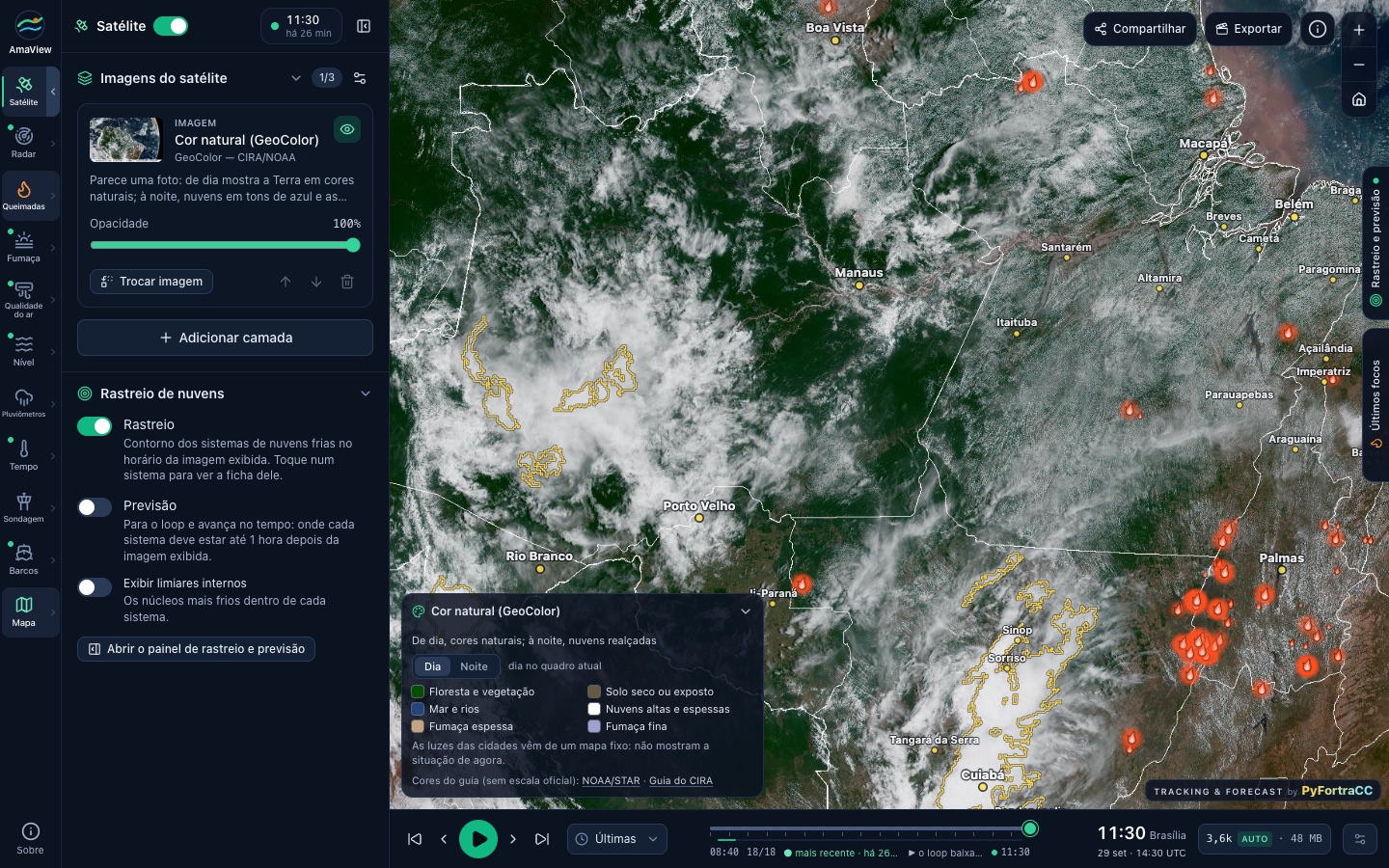The height and width of the screenshot is (868, 1389).
Task: Enable the Previsão forecast switch
Action: (x=95, y=507)
